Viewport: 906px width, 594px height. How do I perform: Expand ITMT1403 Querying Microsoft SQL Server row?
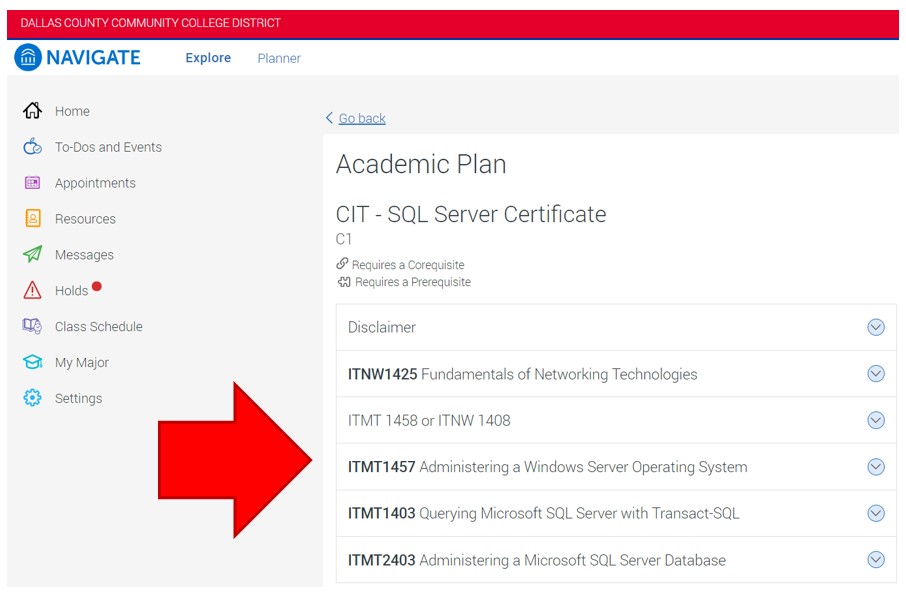(x=876, y=513)
